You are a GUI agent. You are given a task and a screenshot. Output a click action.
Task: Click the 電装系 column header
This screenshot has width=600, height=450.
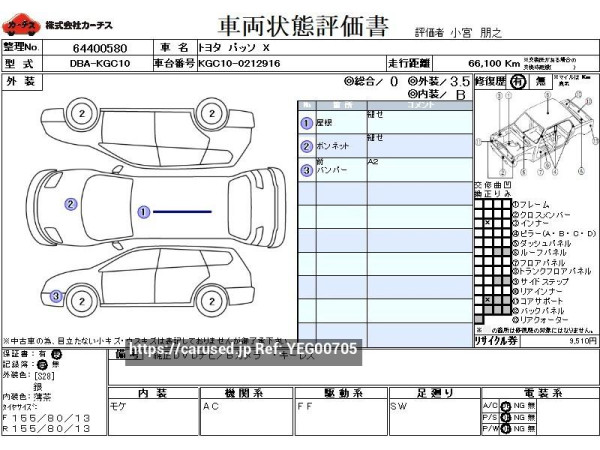[x=534, y=392]
